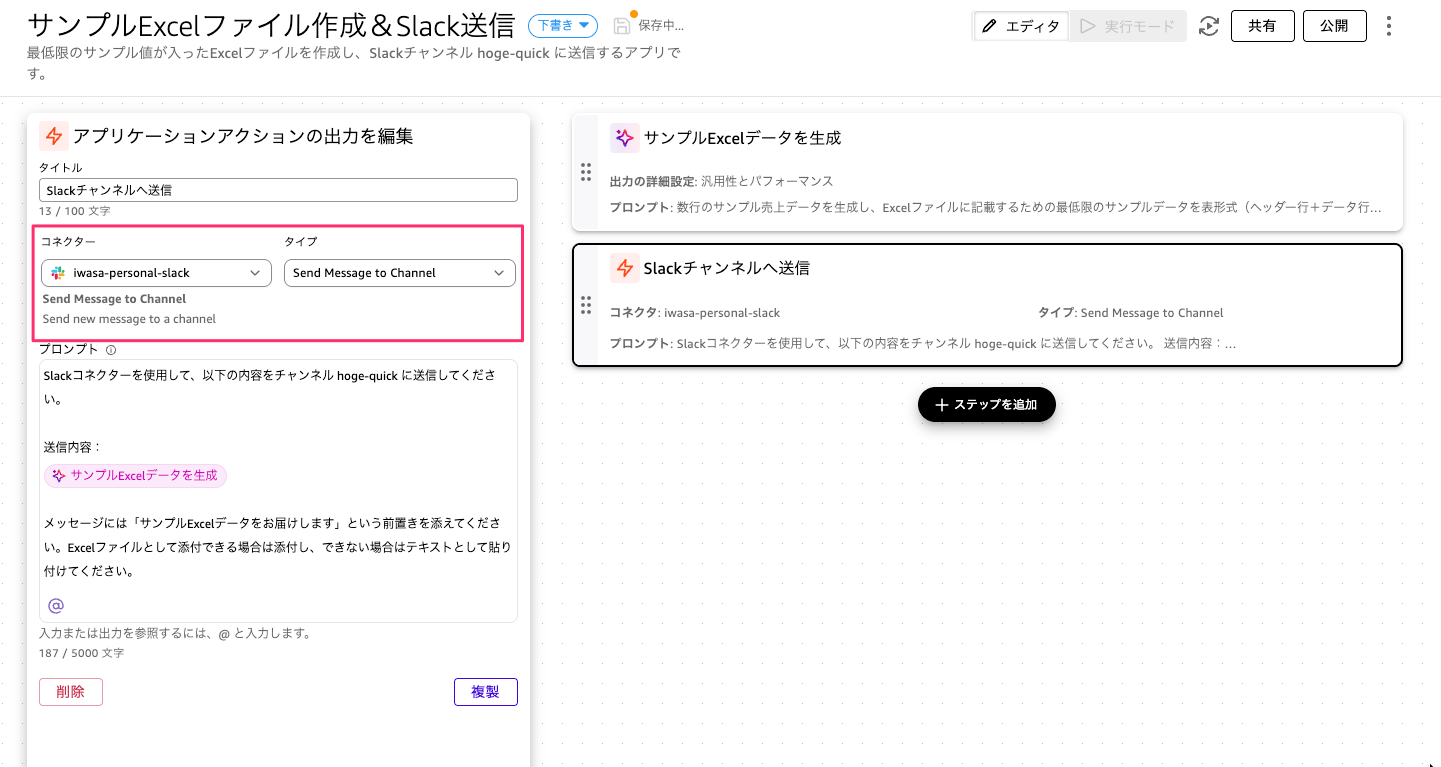Click the 削除 button
Screen dimensions: 1441x767
click(71, 692)
